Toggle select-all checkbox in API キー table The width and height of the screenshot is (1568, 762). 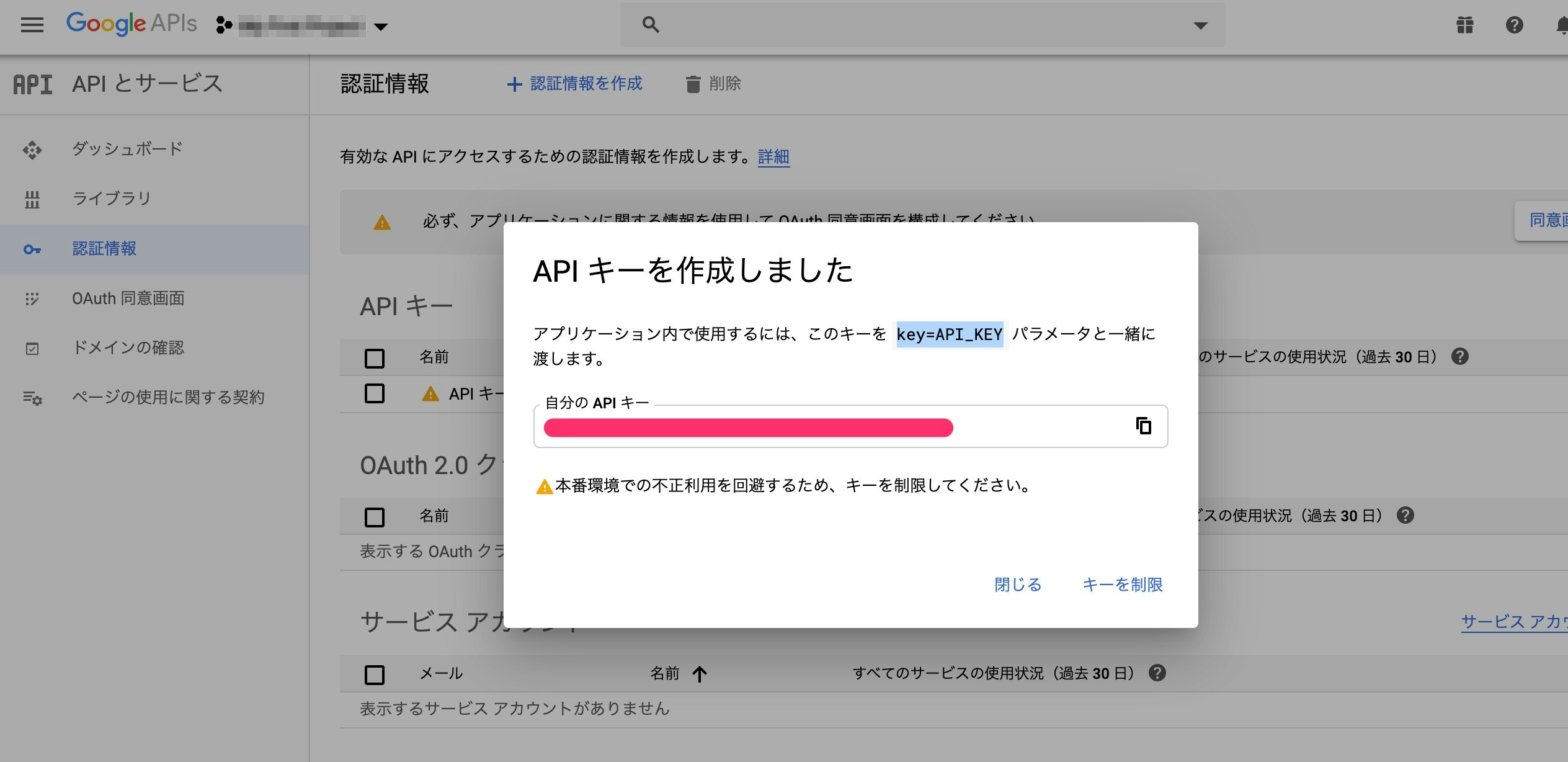[x=375, y=358]
